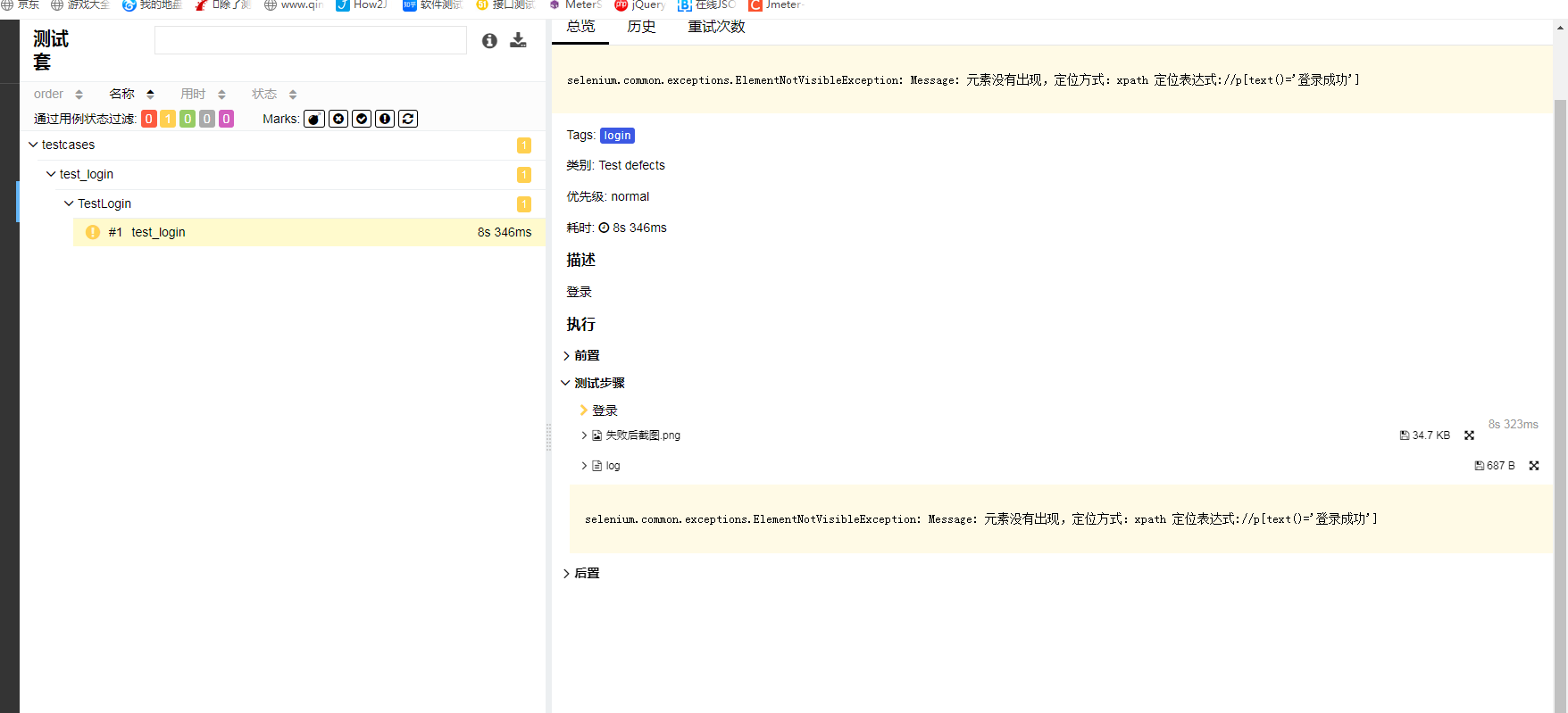Download the suites CSV via download icon
Screen dimensions: 1568x713
pos(518,40)
